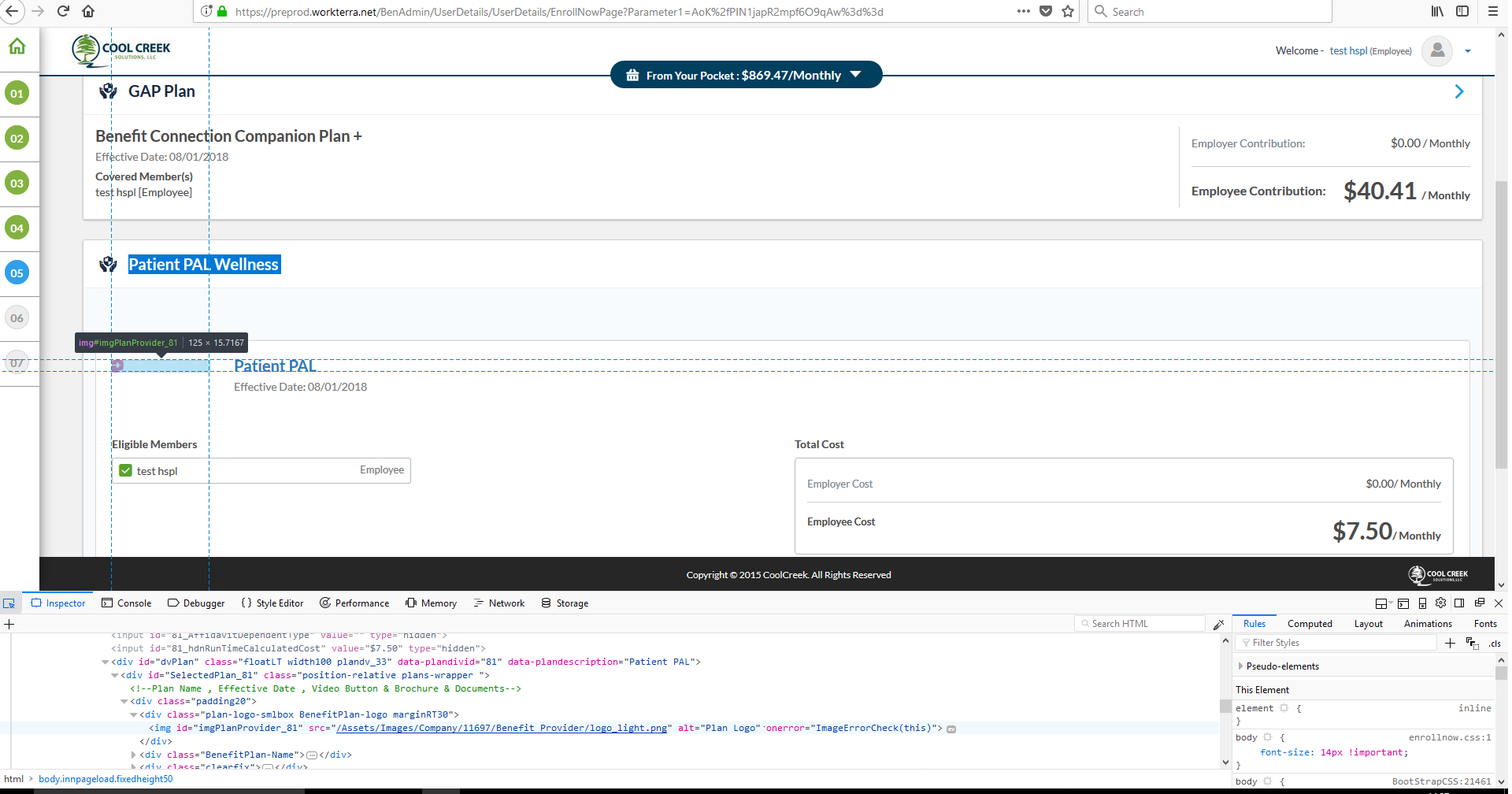Image resolution: width=1512 pixels, height=794 pixels.
Task: Open devtools in separate window
Action: pos(1480,603)
